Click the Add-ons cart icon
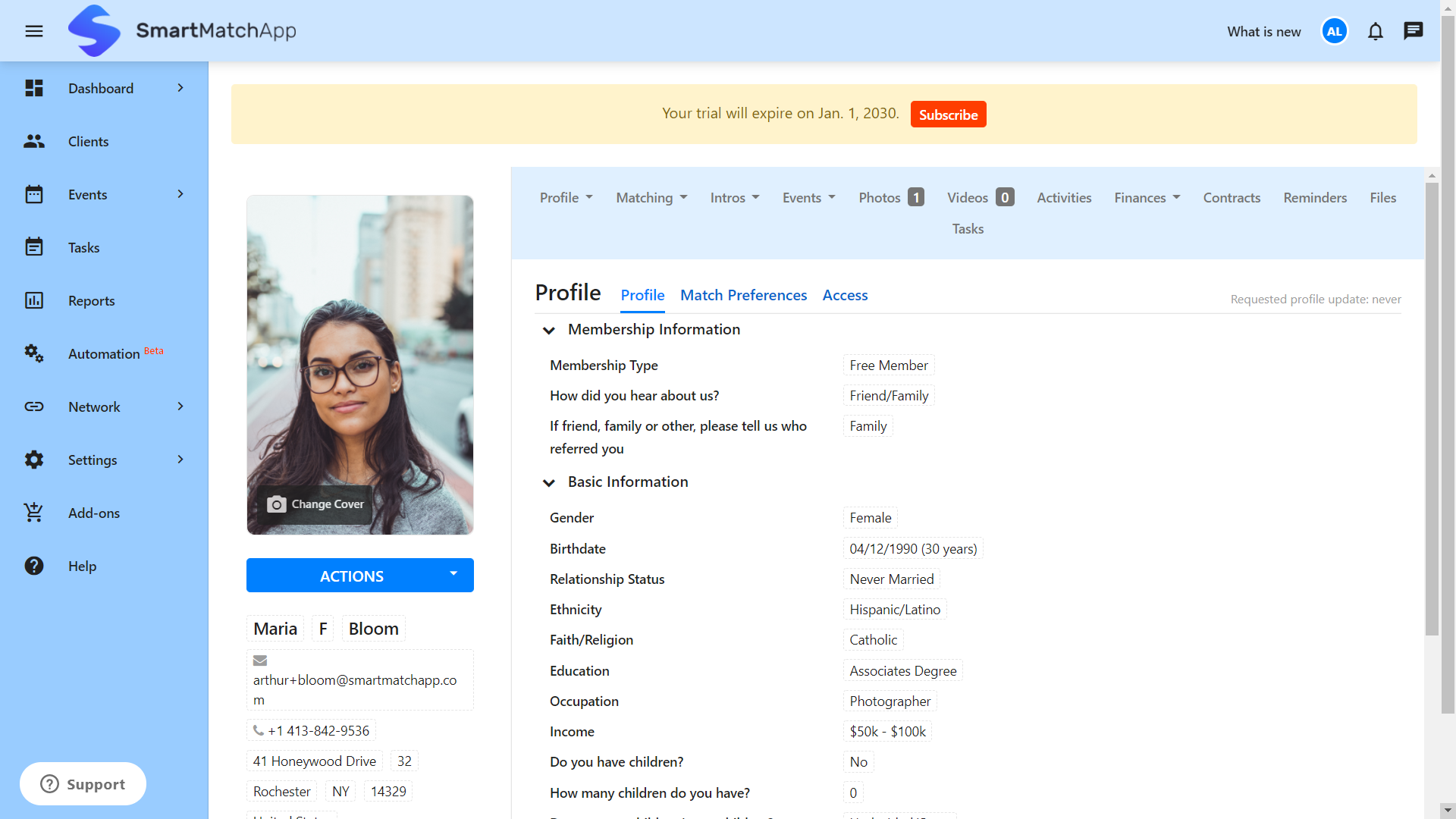The image size is (1456, 819). click(x=34, y=513)
